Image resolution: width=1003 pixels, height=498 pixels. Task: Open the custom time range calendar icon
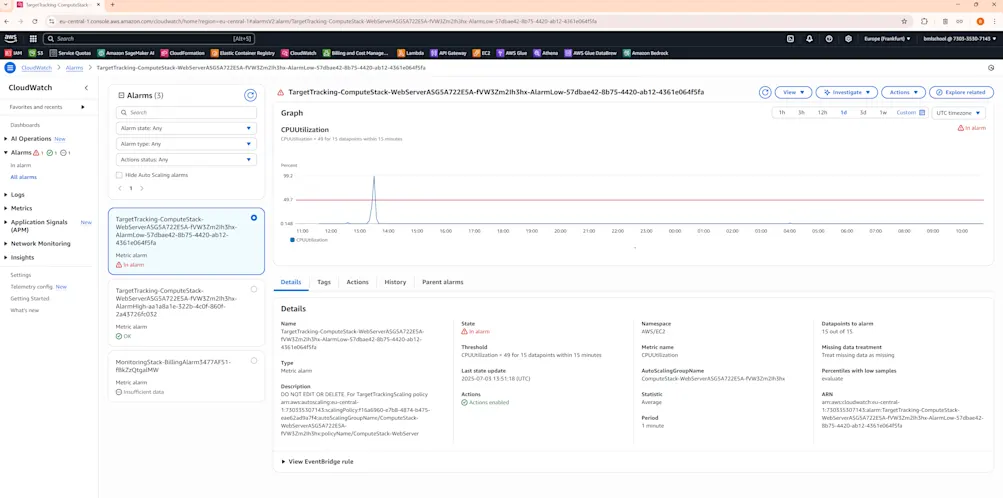922,113
